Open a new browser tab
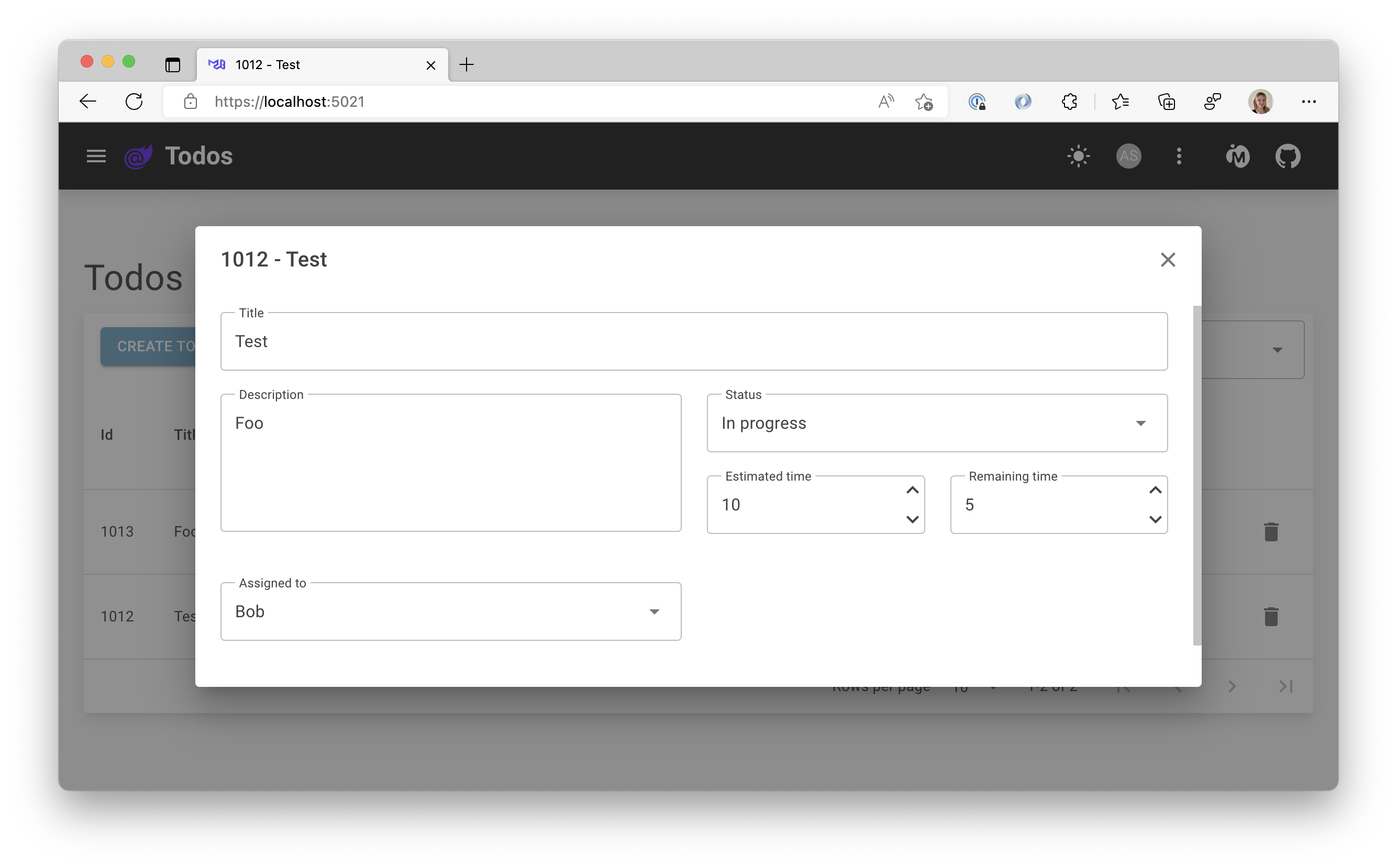1397x868 pixels. [466, 65]
